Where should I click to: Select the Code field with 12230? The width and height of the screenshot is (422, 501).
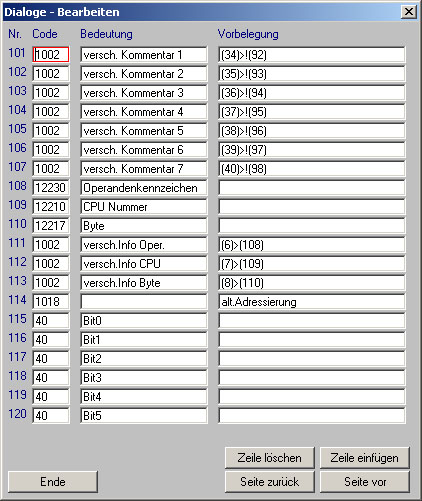pos(51,187)
